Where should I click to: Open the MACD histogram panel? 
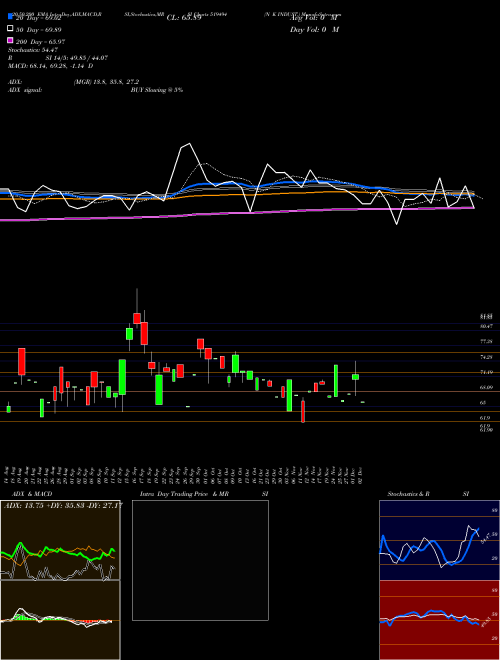click(60, 620)
